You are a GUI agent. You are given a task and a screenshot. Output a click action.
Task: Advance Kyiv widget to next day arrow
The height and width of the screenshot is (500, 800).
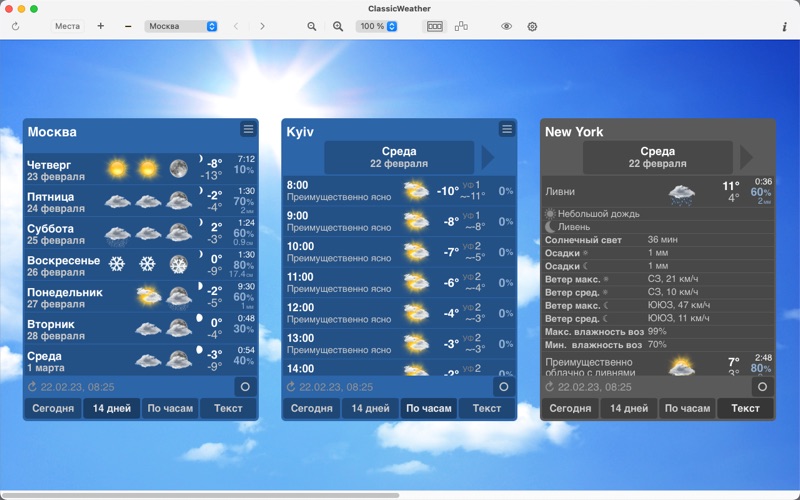point(488,158)
